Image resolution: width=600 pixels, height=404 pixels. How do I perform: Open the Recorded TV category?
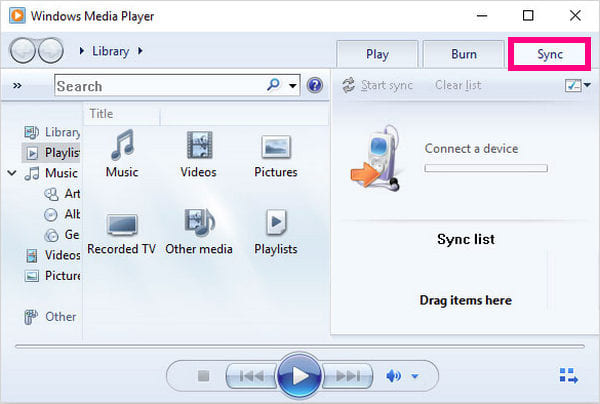click(x=122, y=233)
